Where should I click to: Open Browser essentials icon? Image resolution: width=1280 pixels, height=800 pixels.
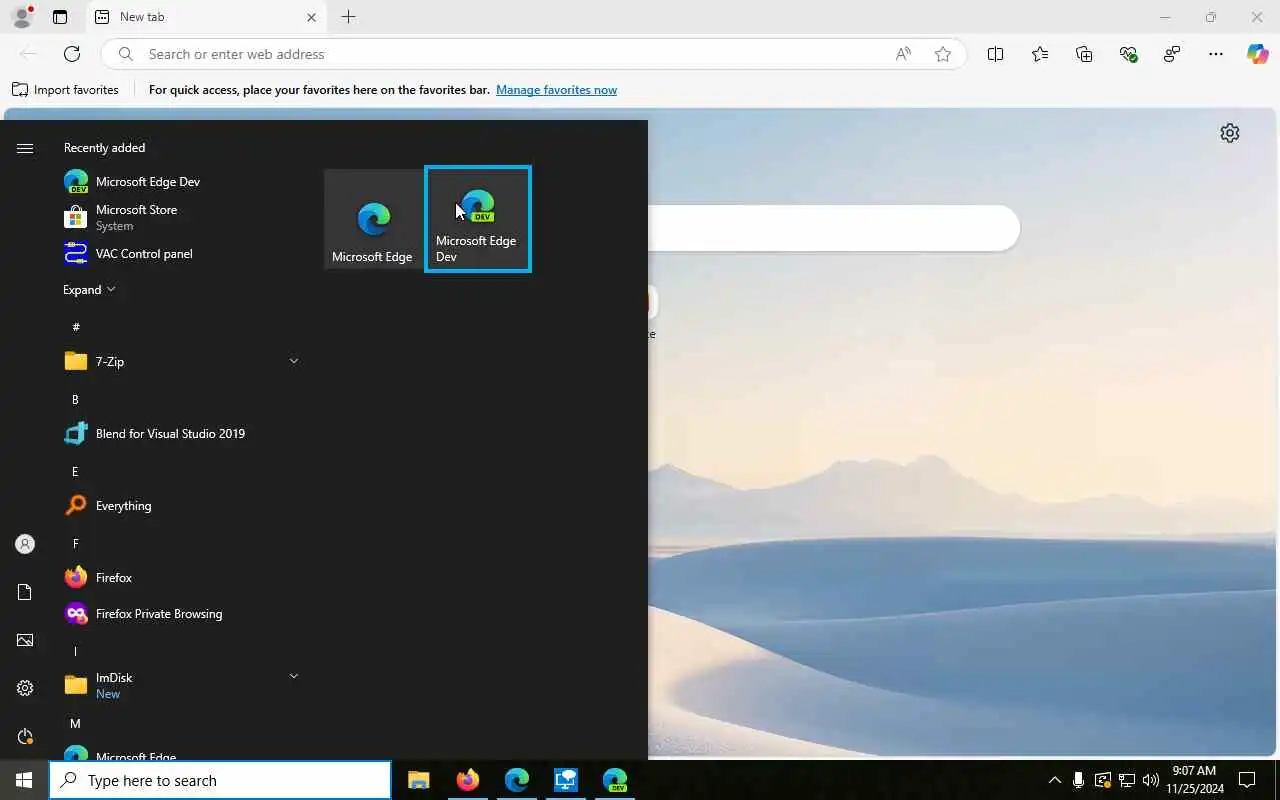(1129, 54)
